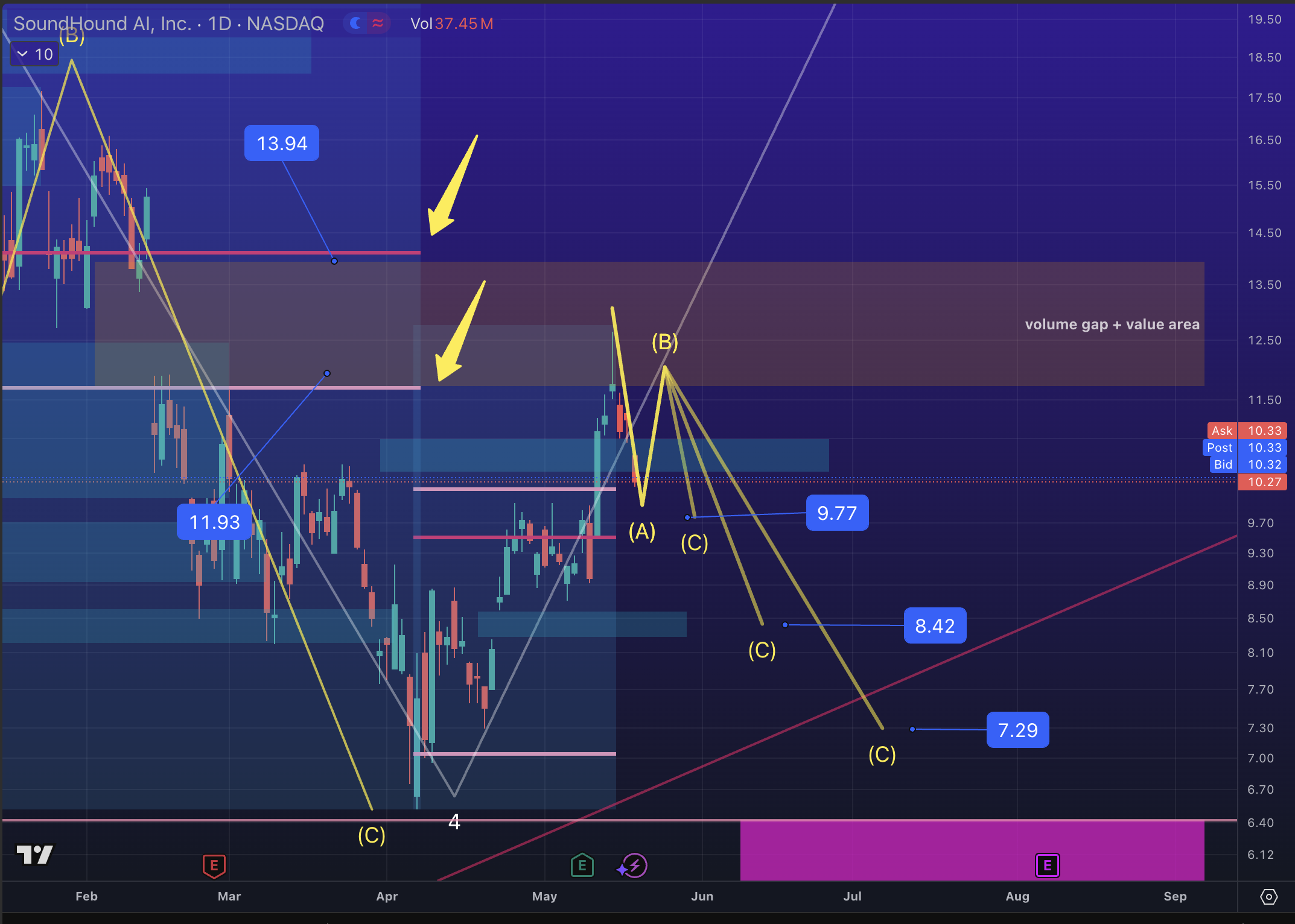Click the 7.29 price target callout
Viewport: 1295px width, 924px height.
[x=1017, y=730]
